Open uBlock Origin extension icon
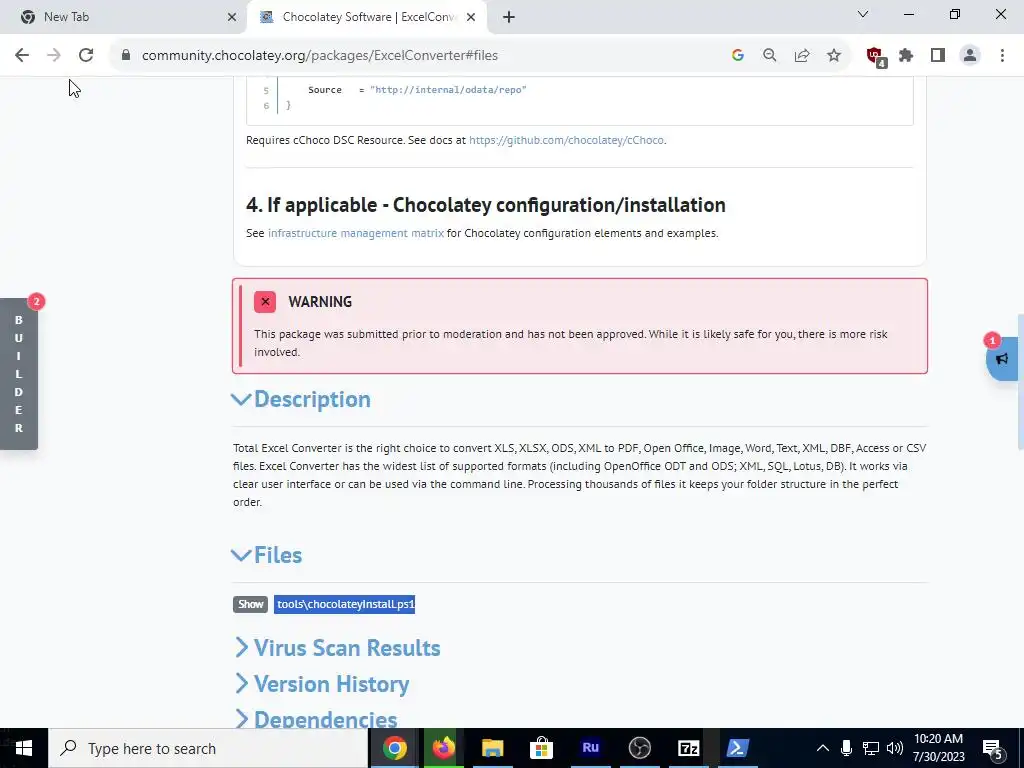Image resolution: width=1024 pixels, height=768 pixels. coord(875,57)
